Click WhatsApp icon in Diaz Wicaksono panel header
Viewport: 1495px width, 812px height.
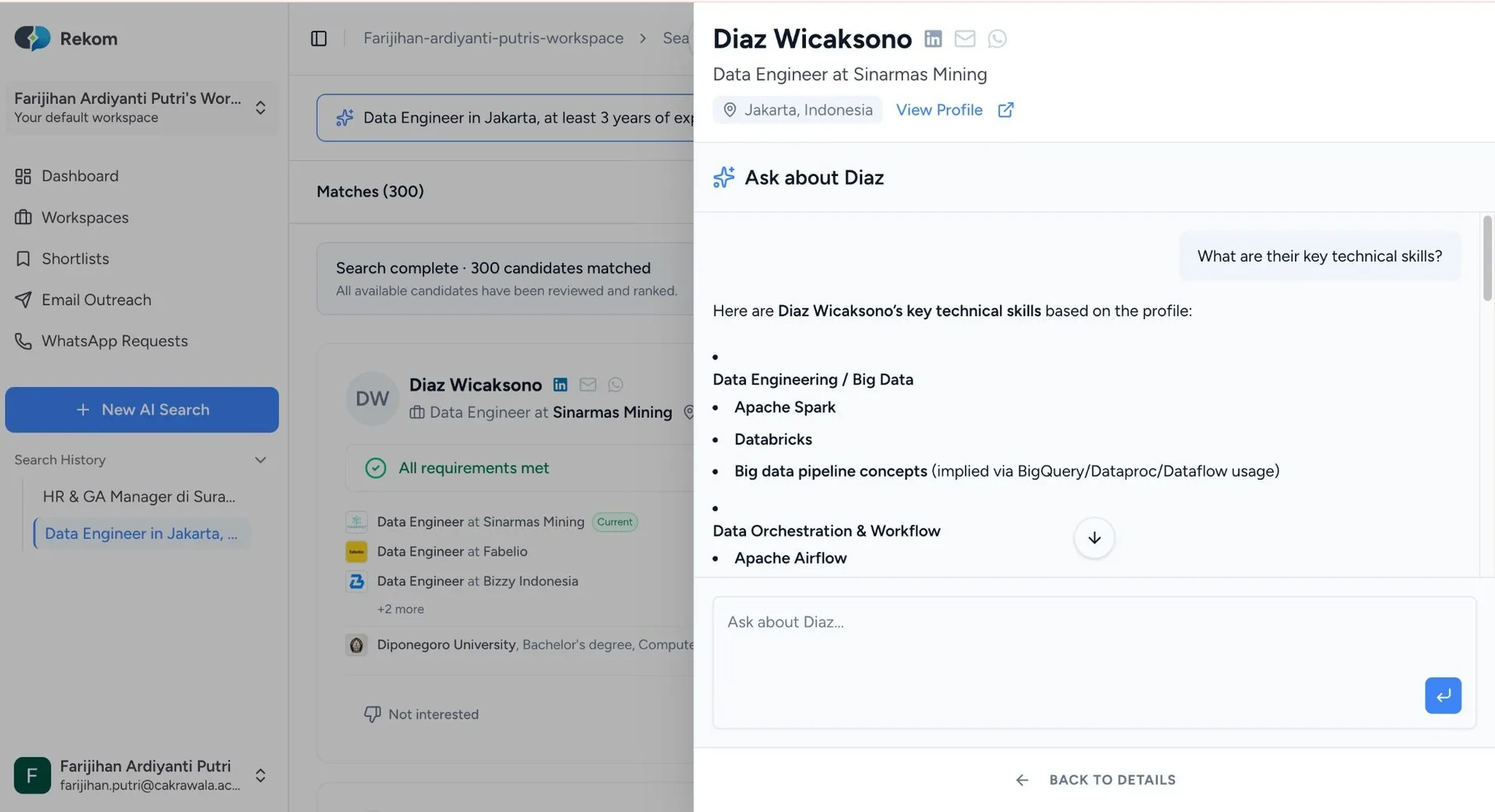[x=997, y=38]
